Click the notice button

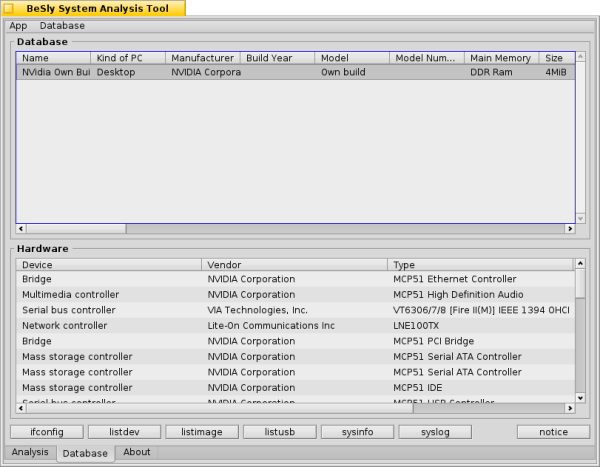pyautogui.click(x=553, y=432)
